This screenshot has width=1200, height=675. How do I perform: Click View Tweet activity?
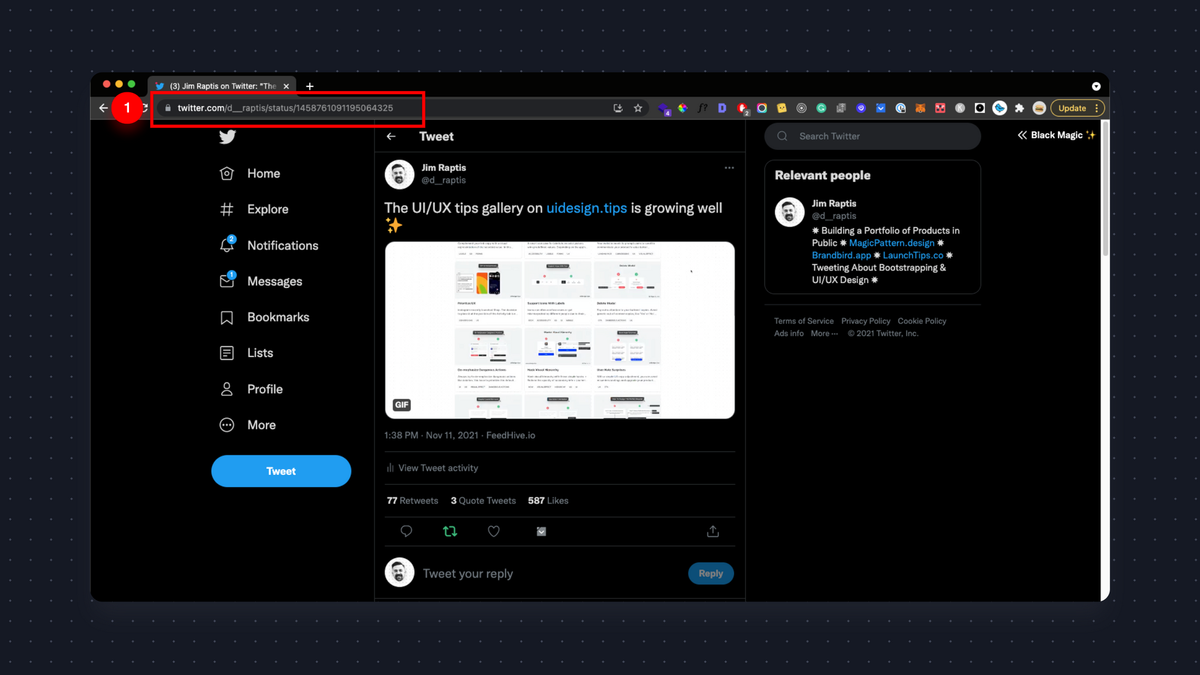(432, 468)
